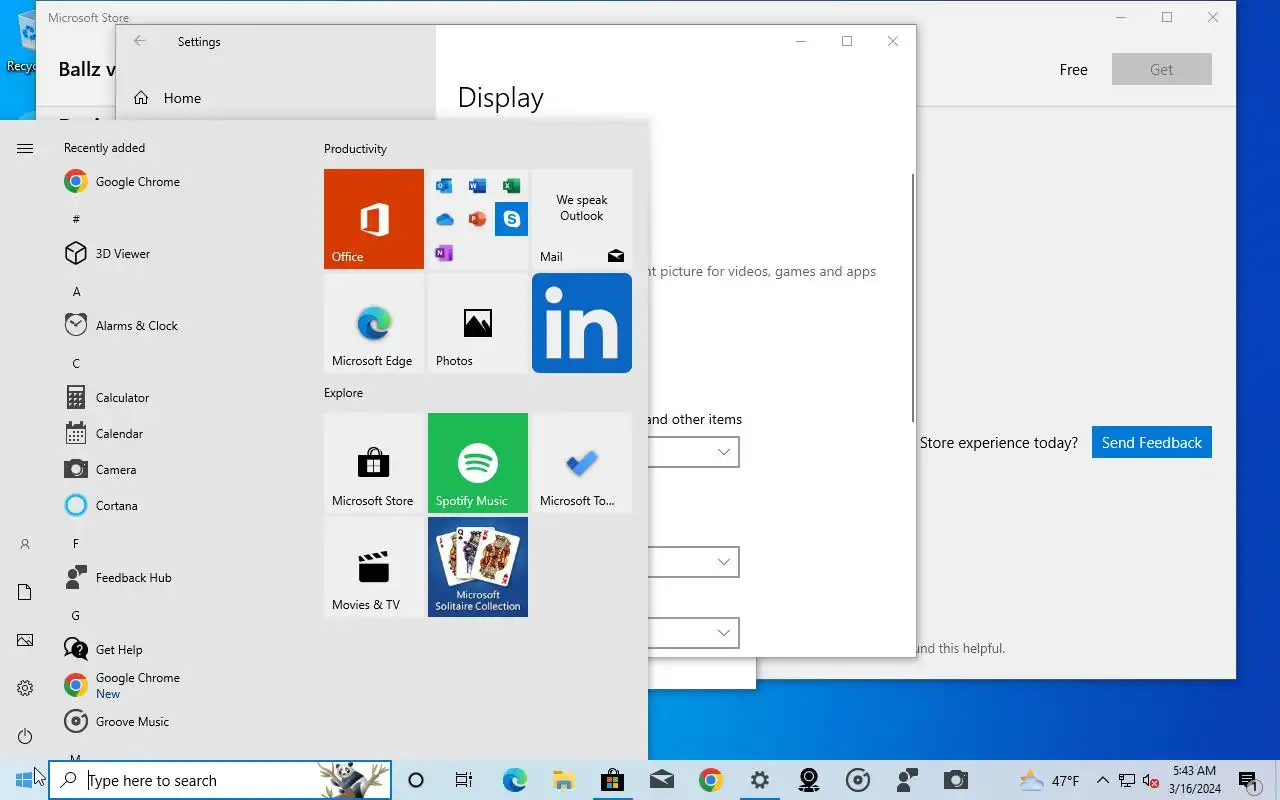Click the Explore group heading
The image size is (1280, 800).
(343, 392)
